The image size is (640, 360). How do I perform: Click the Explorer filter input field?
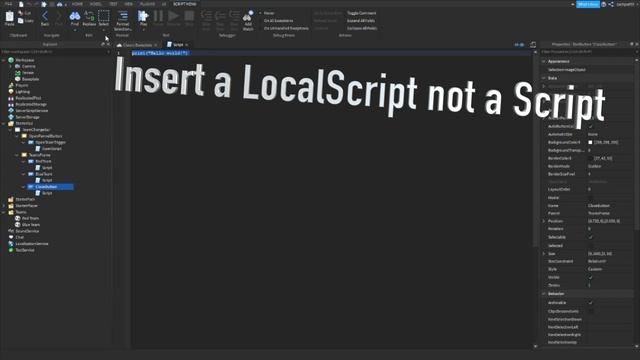56,52
